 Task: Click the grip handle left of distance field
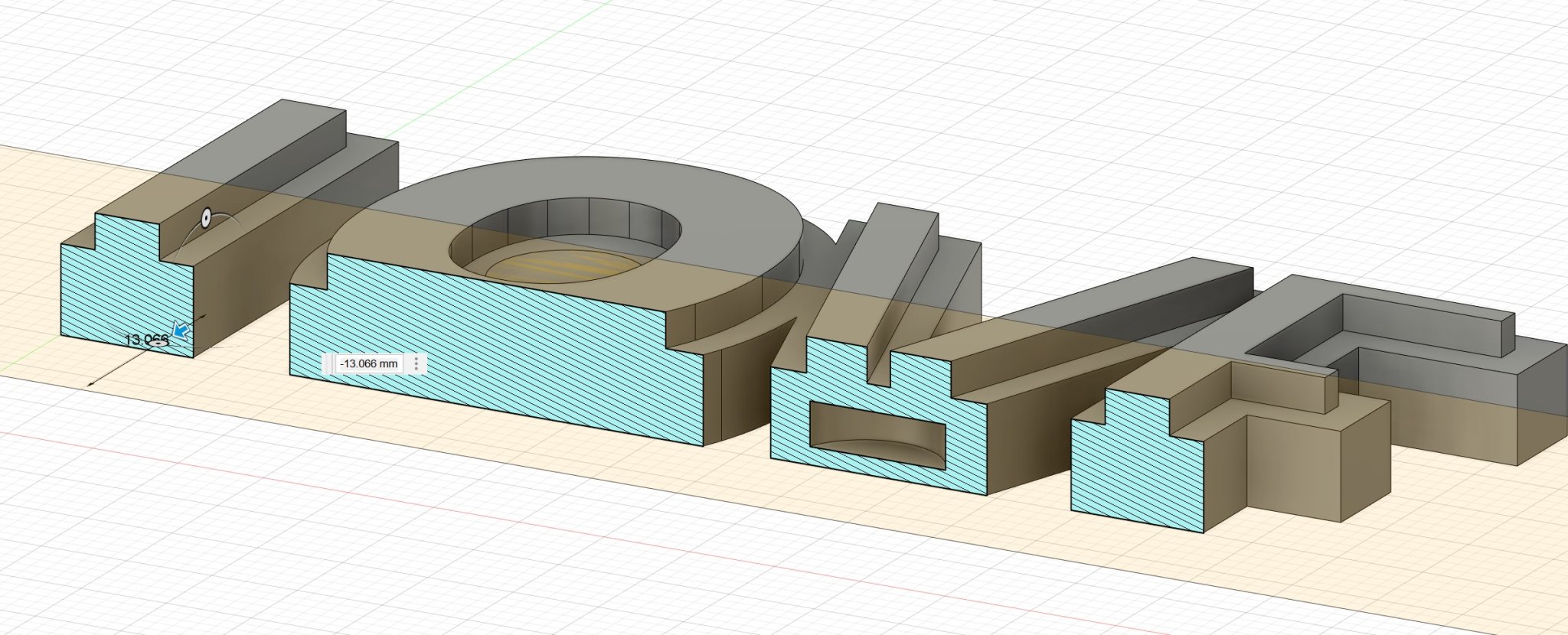coord(328,363)
